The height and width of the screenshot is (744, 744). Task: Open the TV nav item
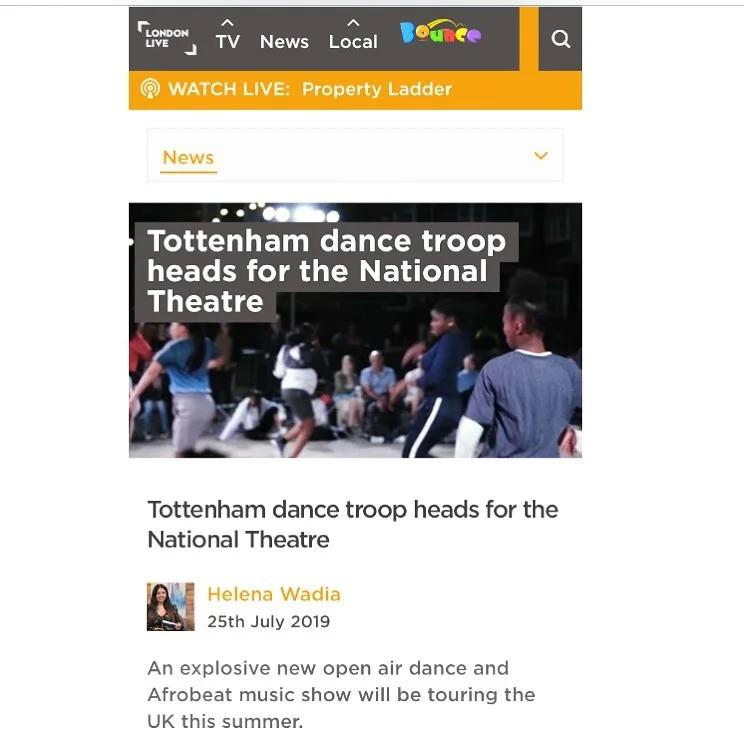click(228, 42)
